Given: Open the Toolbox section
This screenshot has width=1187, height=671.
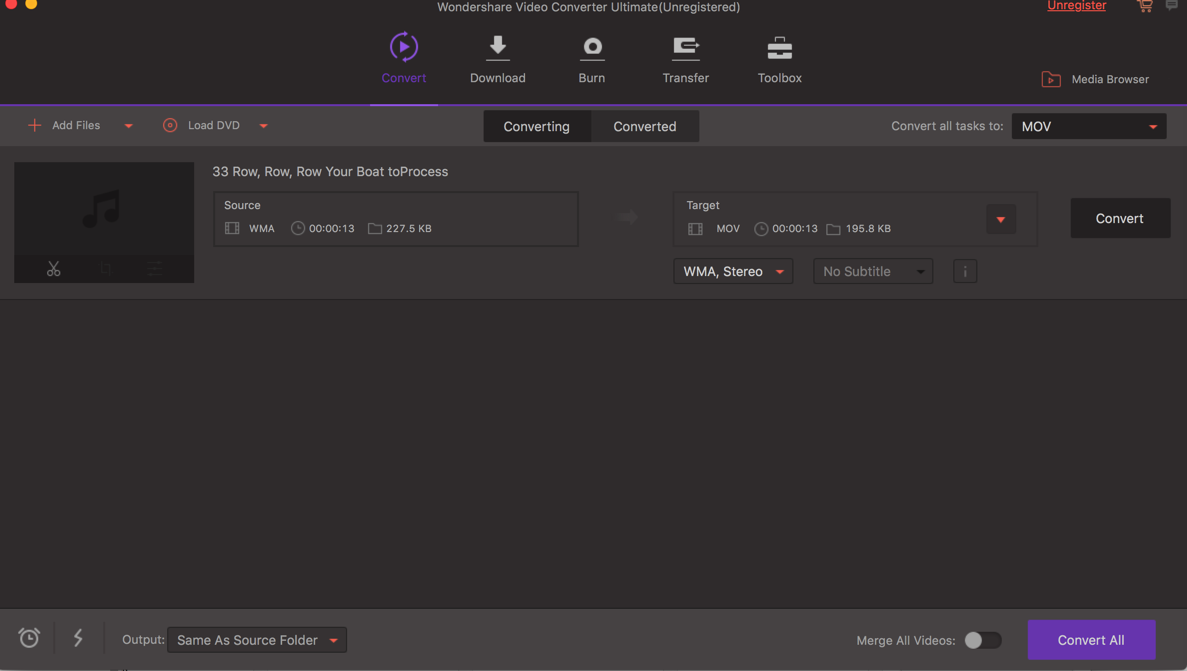Looking at the screenshot, I should 779,59.
